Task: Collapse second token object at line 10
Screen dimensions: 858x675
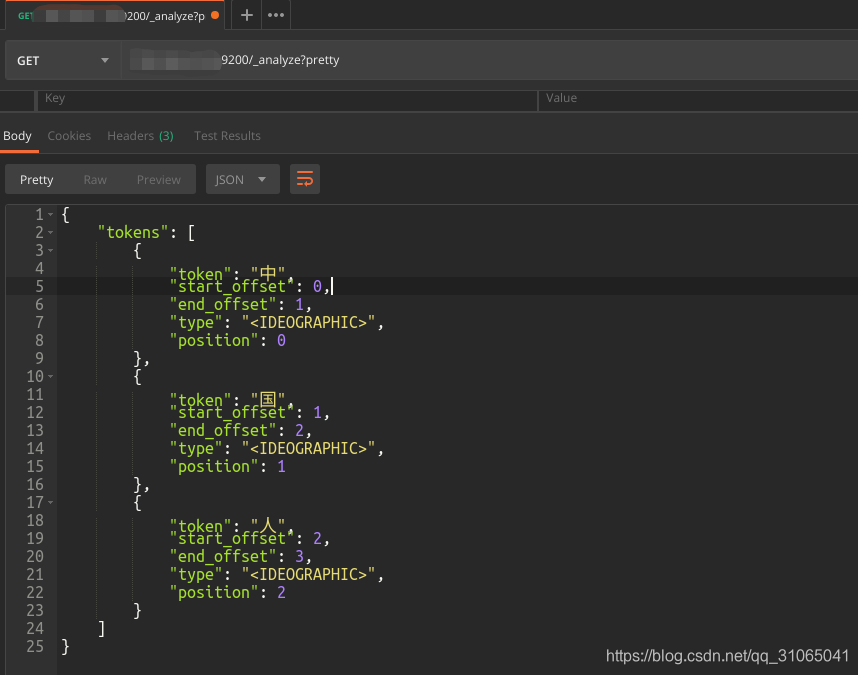Action: (x=50, y=376)
